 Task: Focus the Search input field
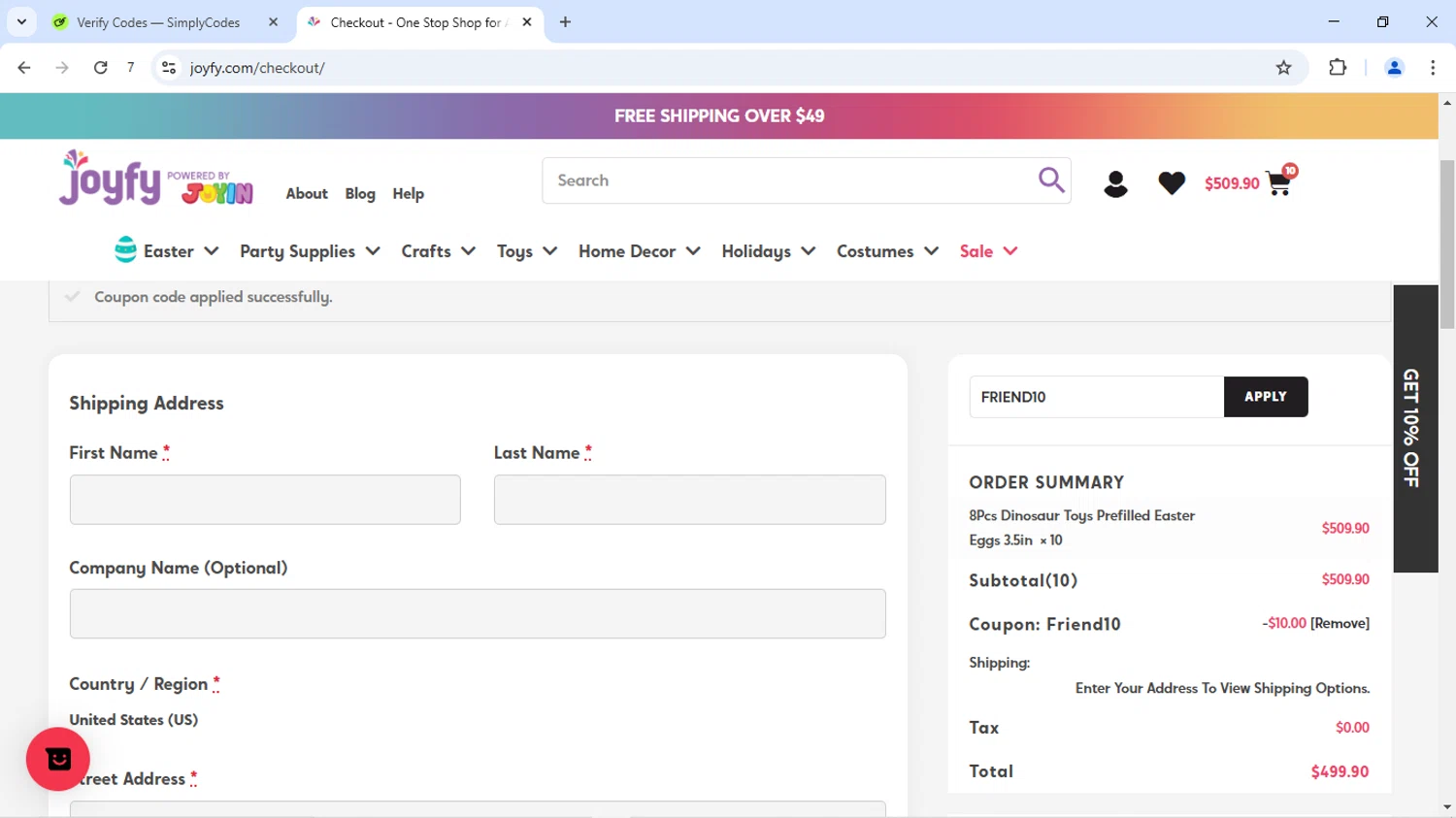click(791, 180)
